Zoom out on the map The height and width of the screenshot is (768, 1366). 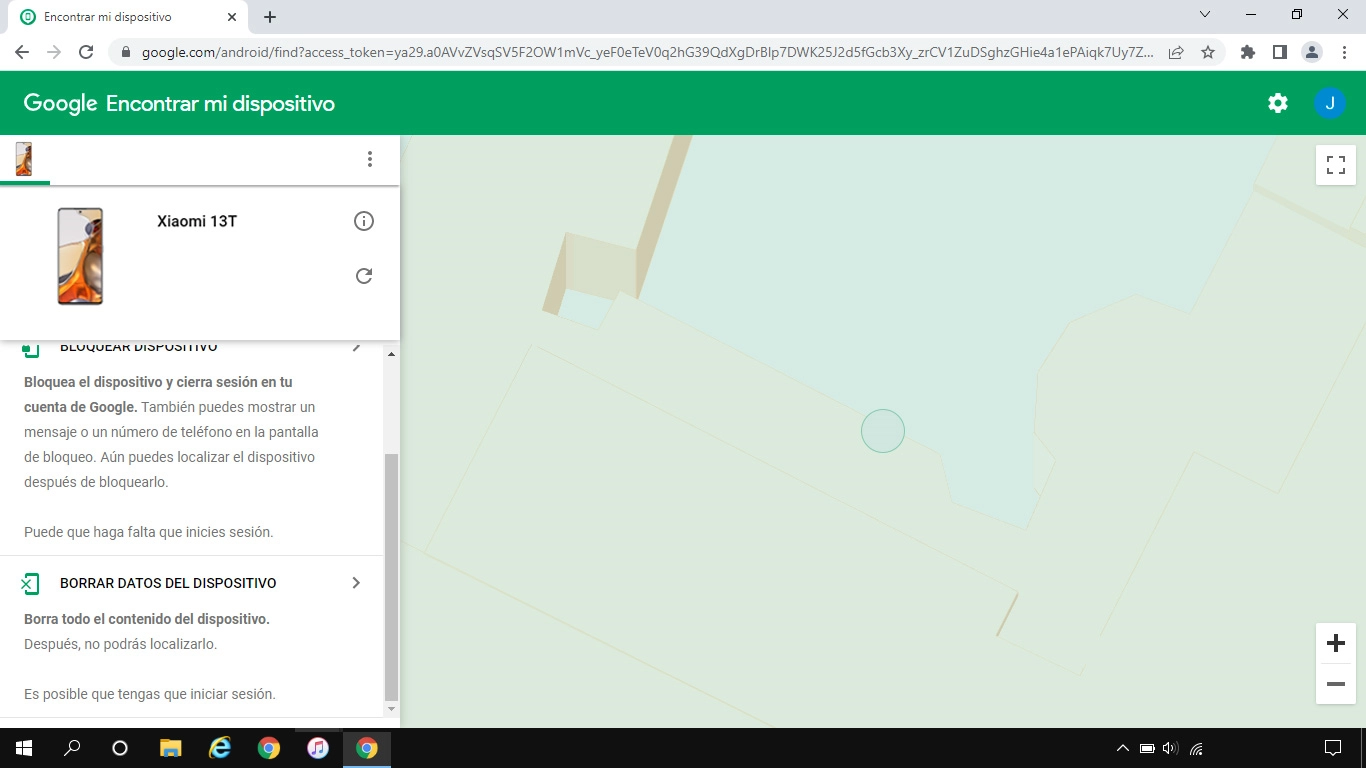[x=1335, y=684]
